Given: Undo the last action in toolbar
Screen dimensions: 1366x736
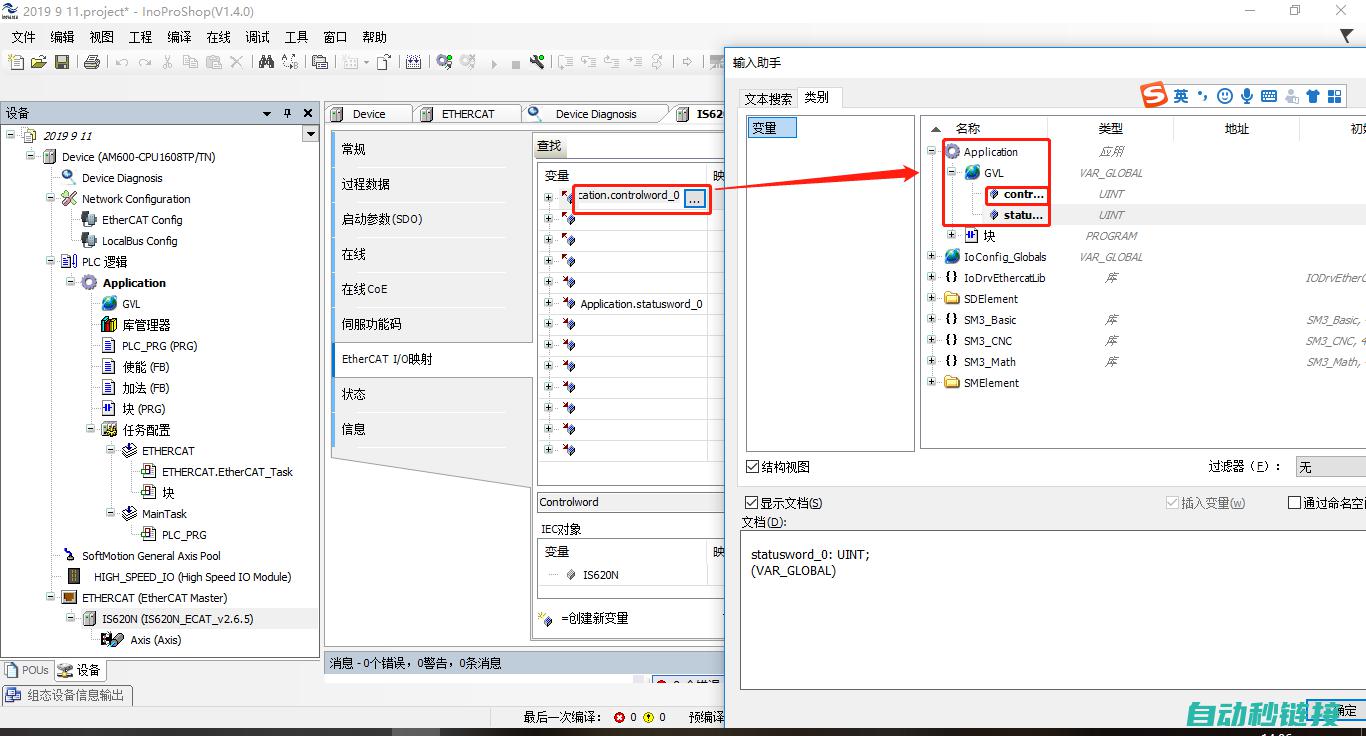Looking at the screenshot, I should coord(122,62).
